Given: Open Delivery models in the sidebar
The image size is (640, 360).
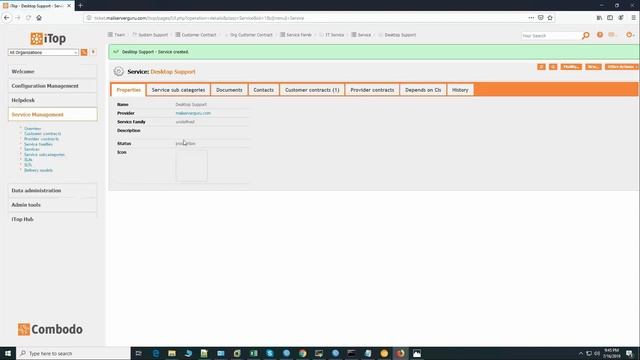Looking at the screenshot, I should pos(38,170).
